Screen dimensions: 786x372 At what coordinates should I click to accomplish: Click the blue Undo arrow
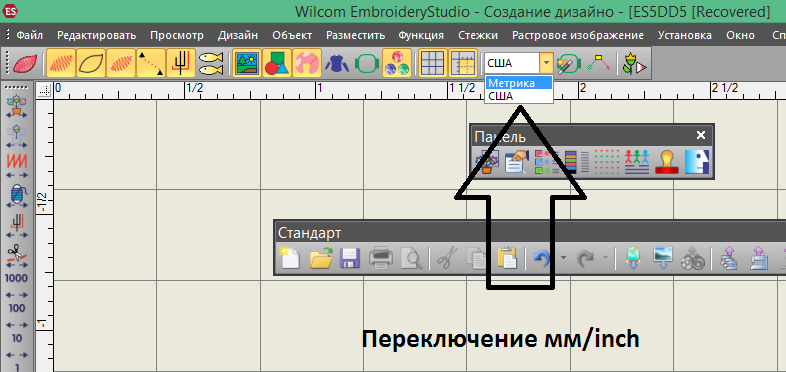[x=540, y=258]
